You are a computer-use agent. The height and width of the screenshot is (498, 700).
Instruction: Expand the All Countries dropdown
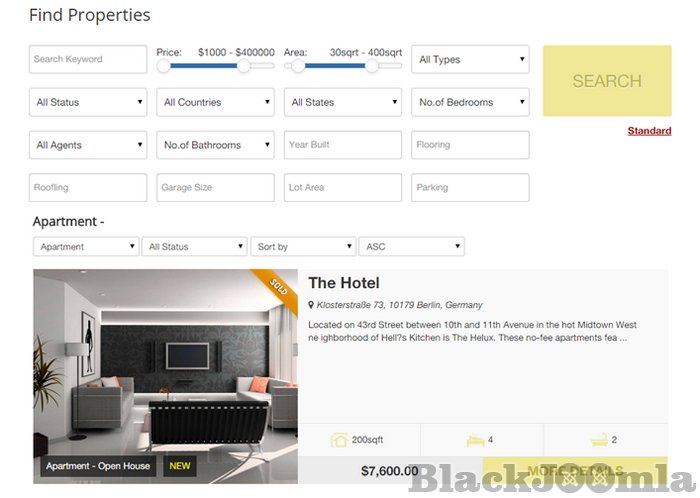click(215, 102)
